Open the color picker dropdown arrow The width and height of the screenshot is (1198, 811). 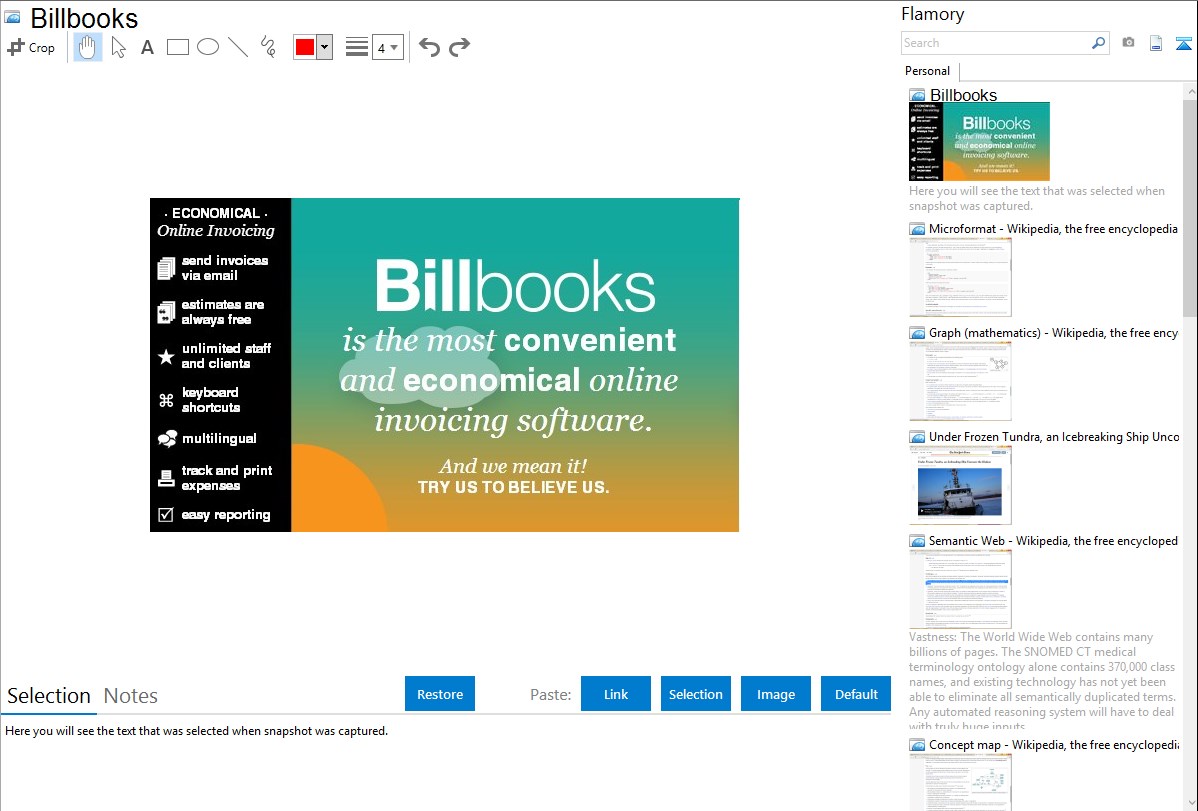[x=324, y=47]
